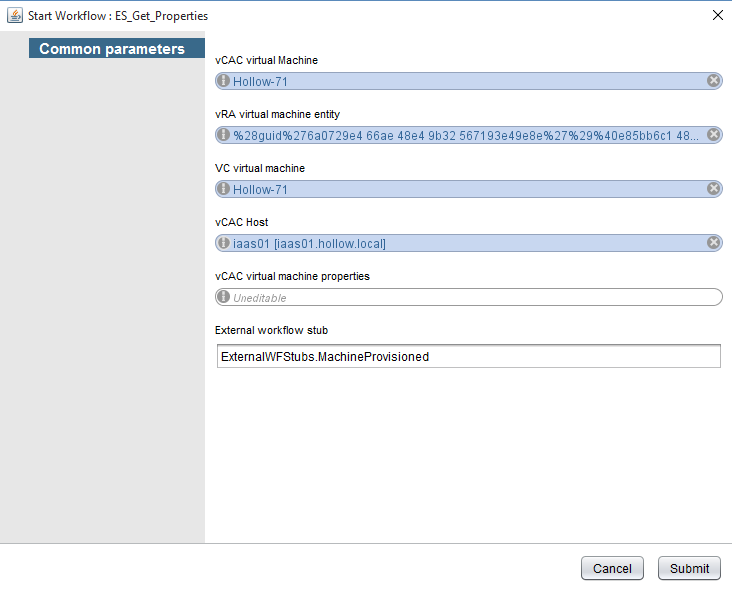The image size is (732, 592).
Task: Click info icon in vCAC Host field
Action: point(224,243)
